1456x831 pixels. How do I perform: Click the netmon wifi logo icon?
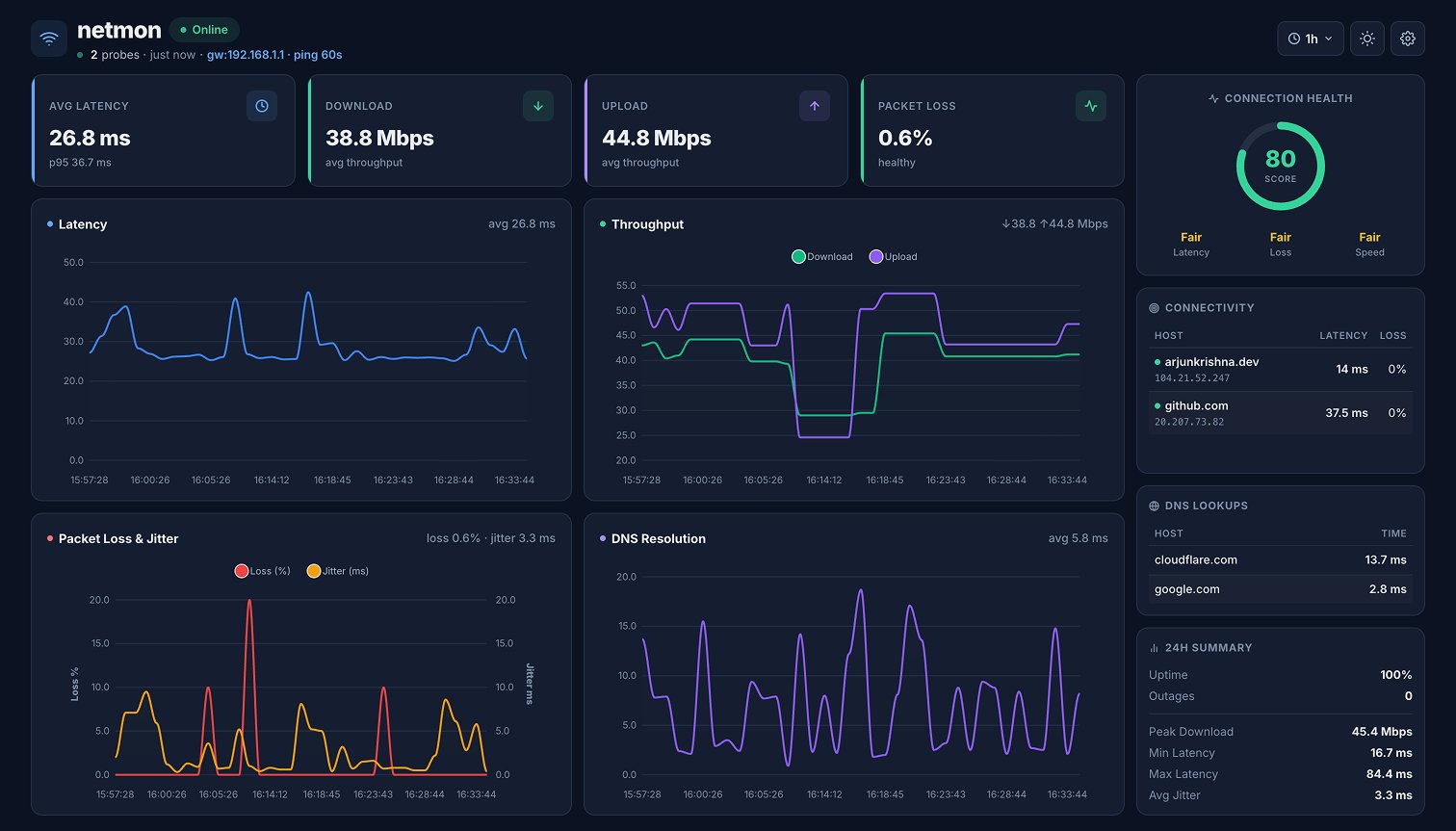click(x=49, y=39)
